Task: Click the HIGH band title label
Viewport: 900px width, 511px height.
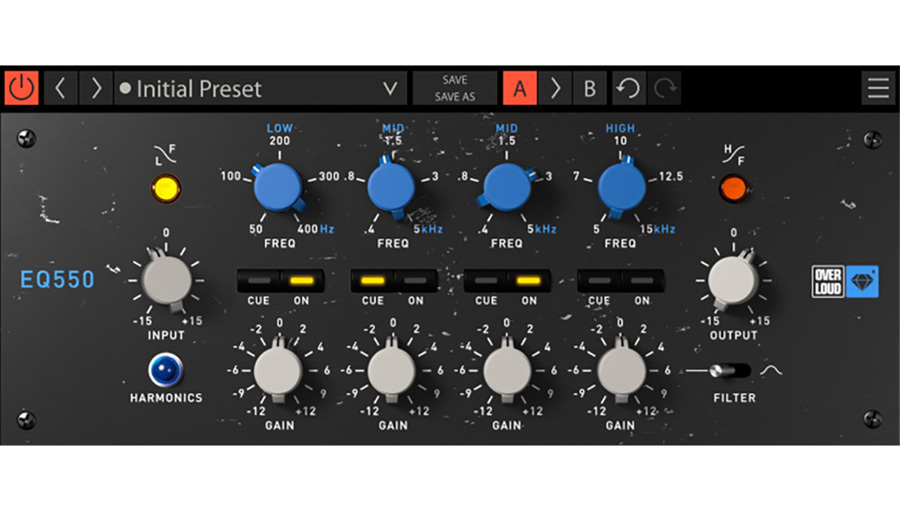Action: [620, 128]
